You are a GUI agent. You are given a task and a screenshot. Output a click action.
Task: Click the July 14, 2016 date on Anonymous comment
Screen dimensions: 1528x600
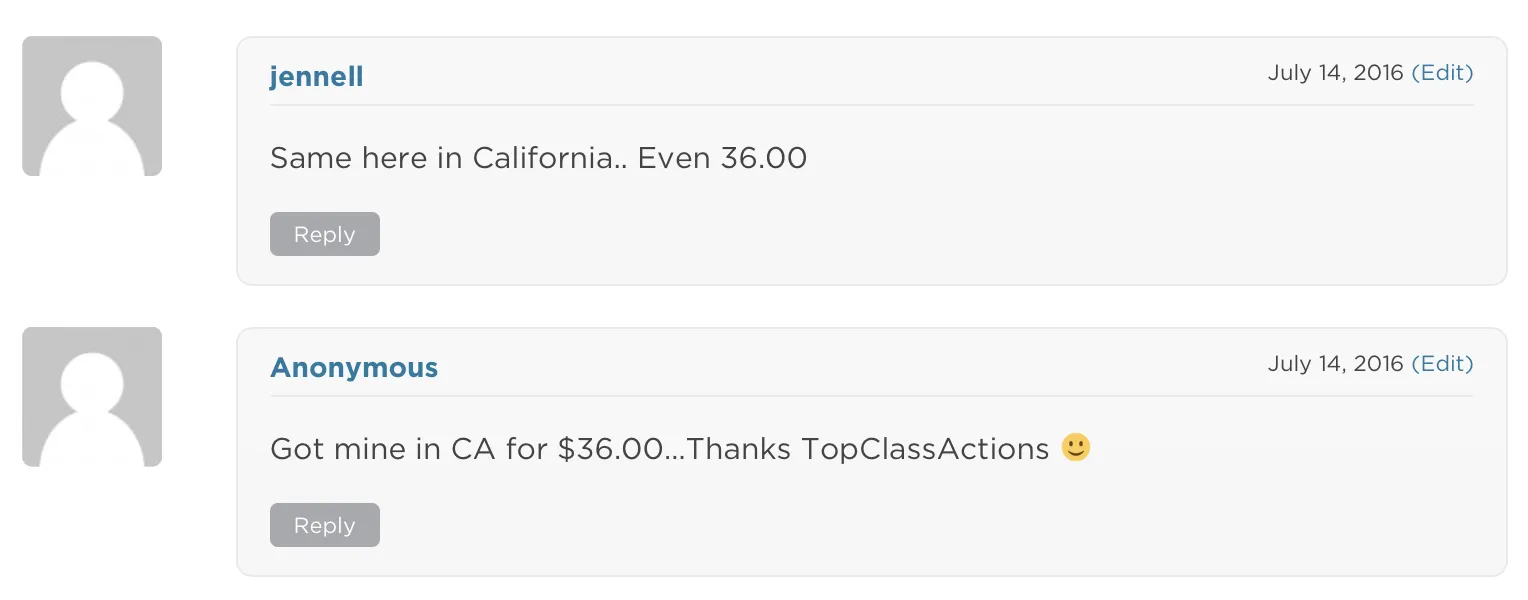coord(1335,364)
